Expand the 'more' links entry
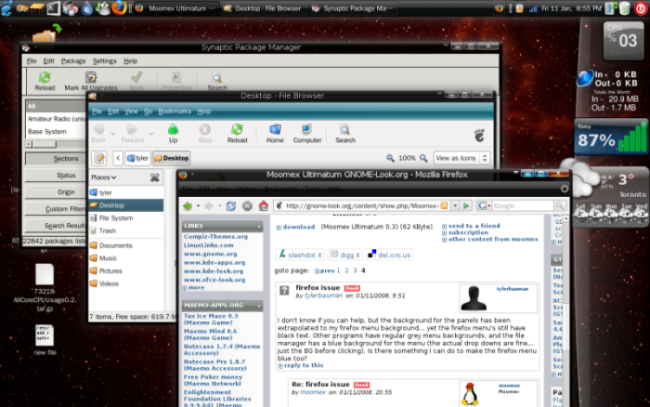 194,288
